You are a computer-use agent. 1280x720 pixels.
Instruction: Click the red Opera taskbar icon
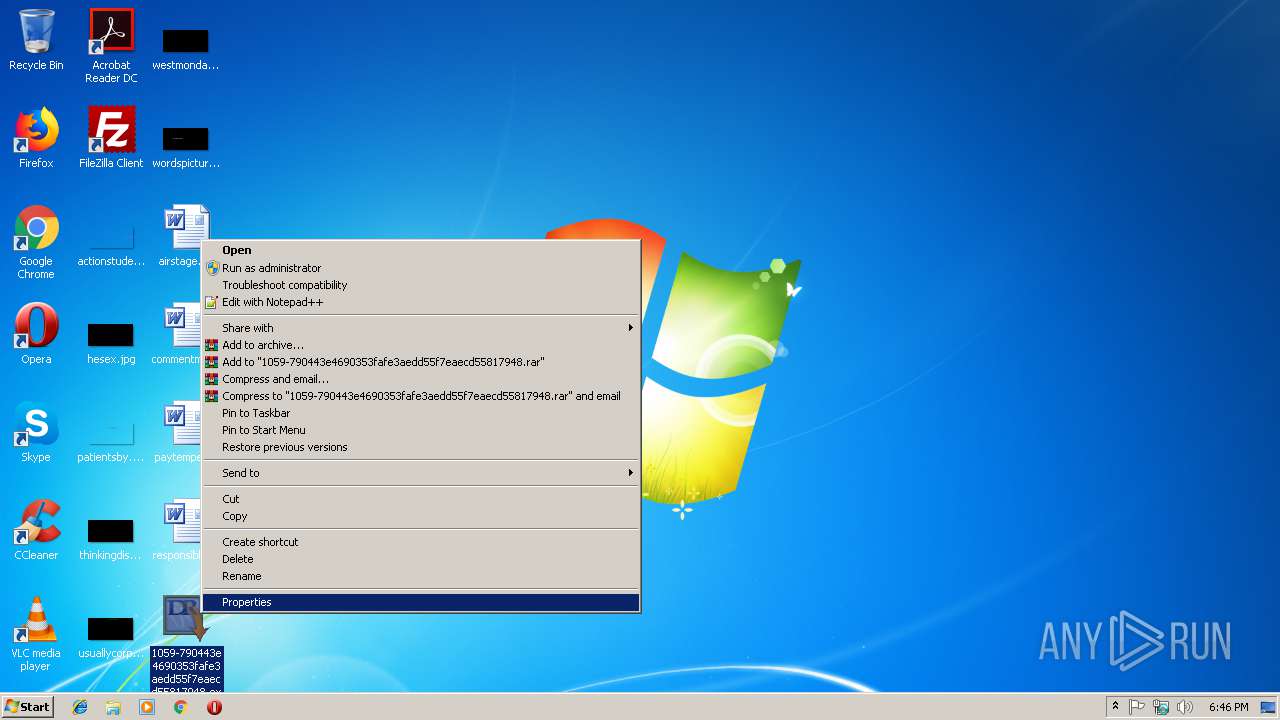(214, 707)
